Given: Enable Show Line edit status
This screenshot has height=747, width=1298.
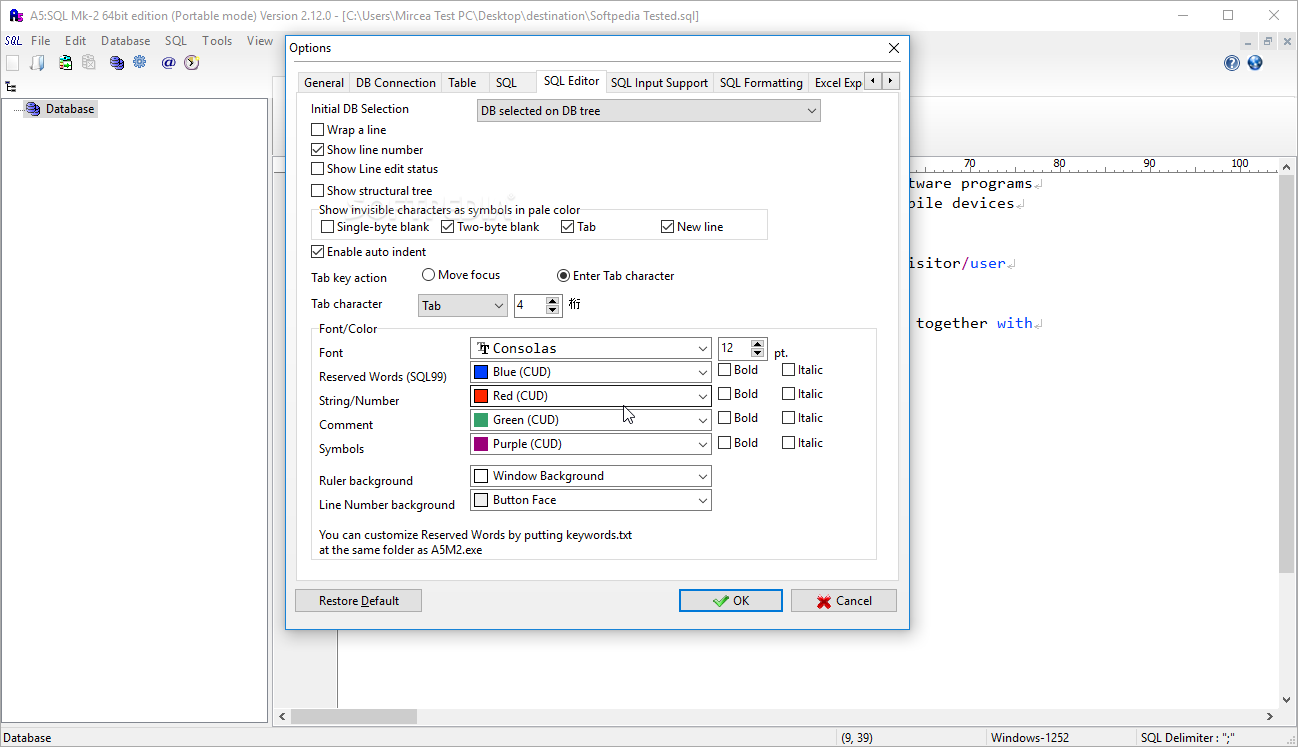Looking at the screenshot, I should pos(318,169).
